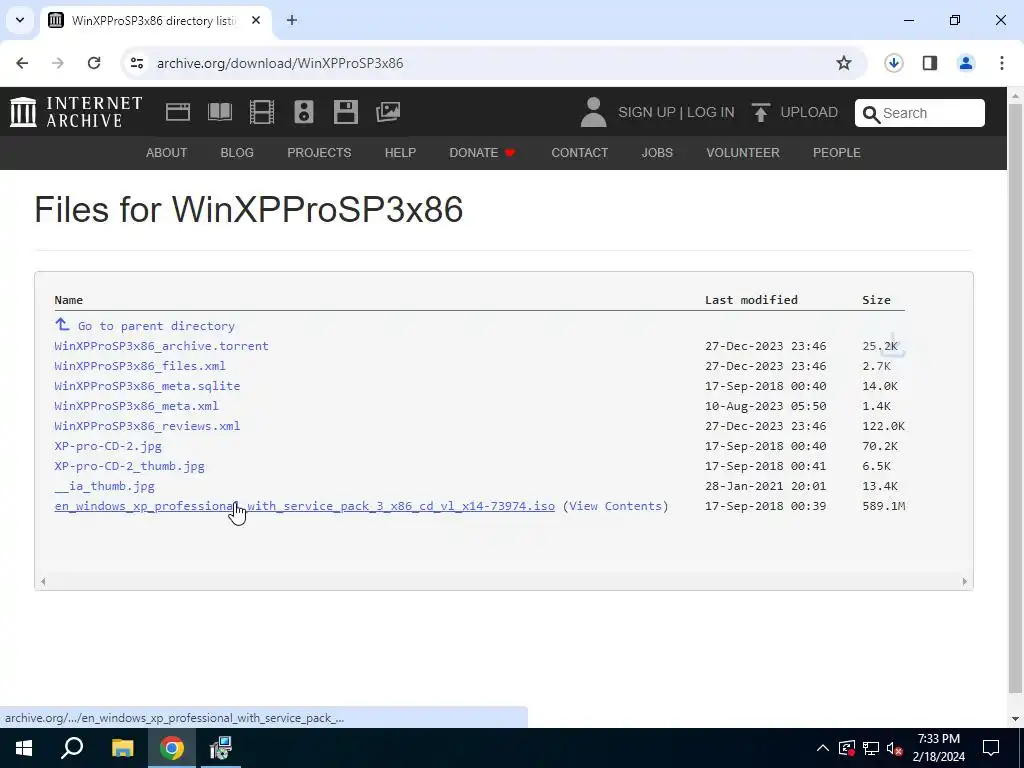This screenshot has width=1024, height=768.
Task: Open the tab search dropdown
Action: pyautogui.click(x=20, y=20)
